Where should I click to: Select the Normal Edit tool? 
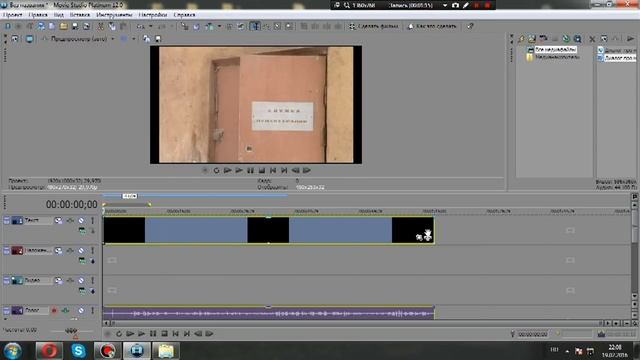point(255,26)
